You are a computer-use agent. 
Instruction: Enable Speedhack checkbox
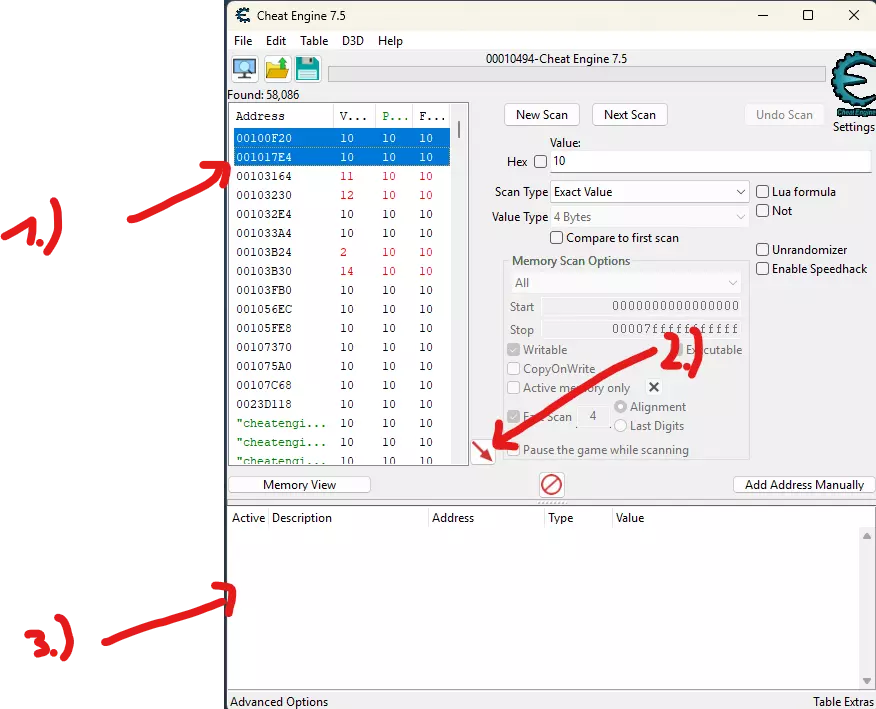pos(762,269)
